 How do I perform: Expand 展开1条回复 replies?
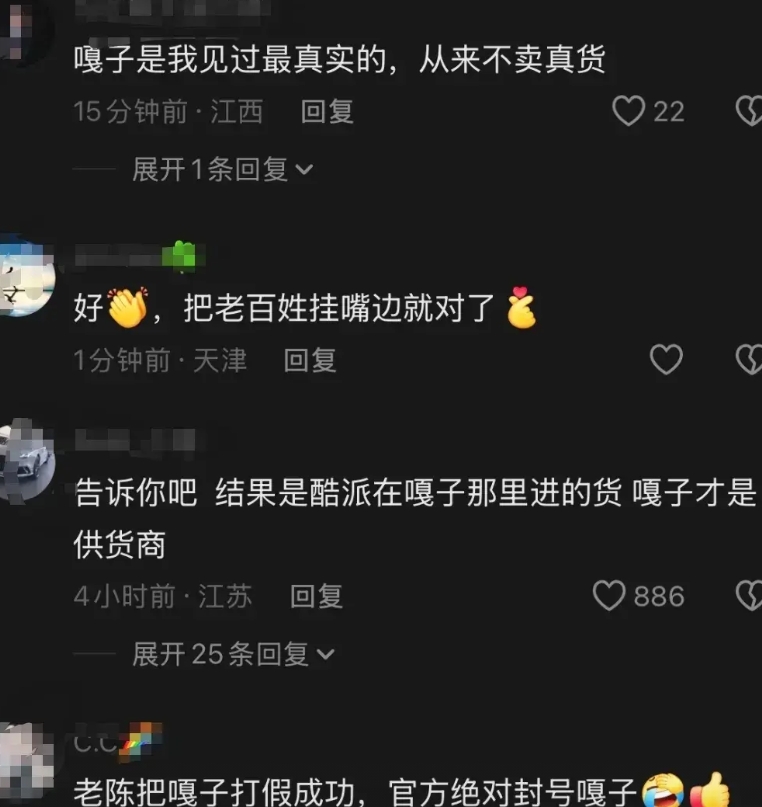[222, 169]
